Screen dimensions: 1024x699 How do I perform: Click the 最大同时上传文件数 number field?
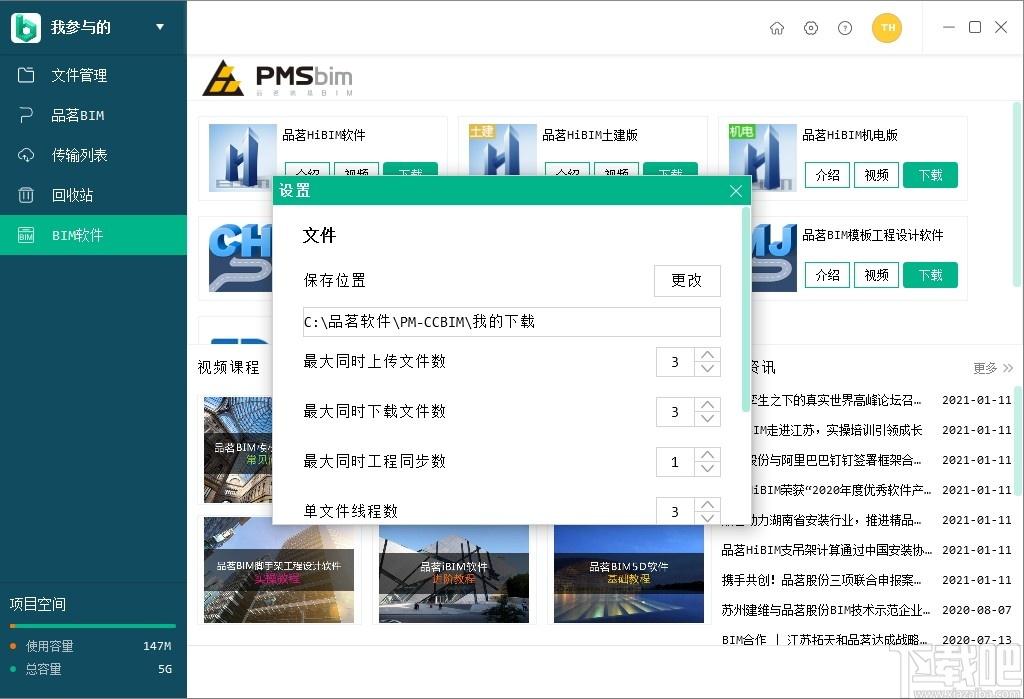pos(675,362)
